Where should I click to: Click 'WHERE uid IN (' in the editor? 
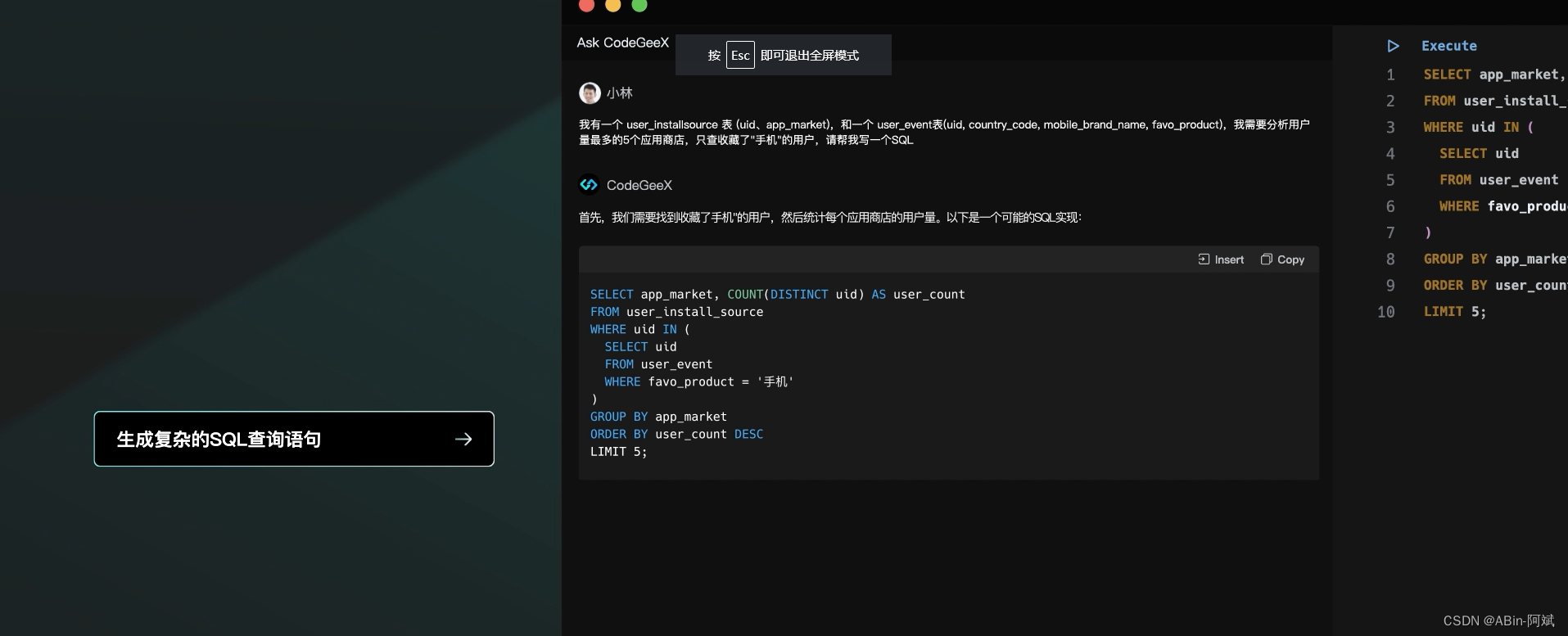pyautogui.click(x=1478, y=127)
